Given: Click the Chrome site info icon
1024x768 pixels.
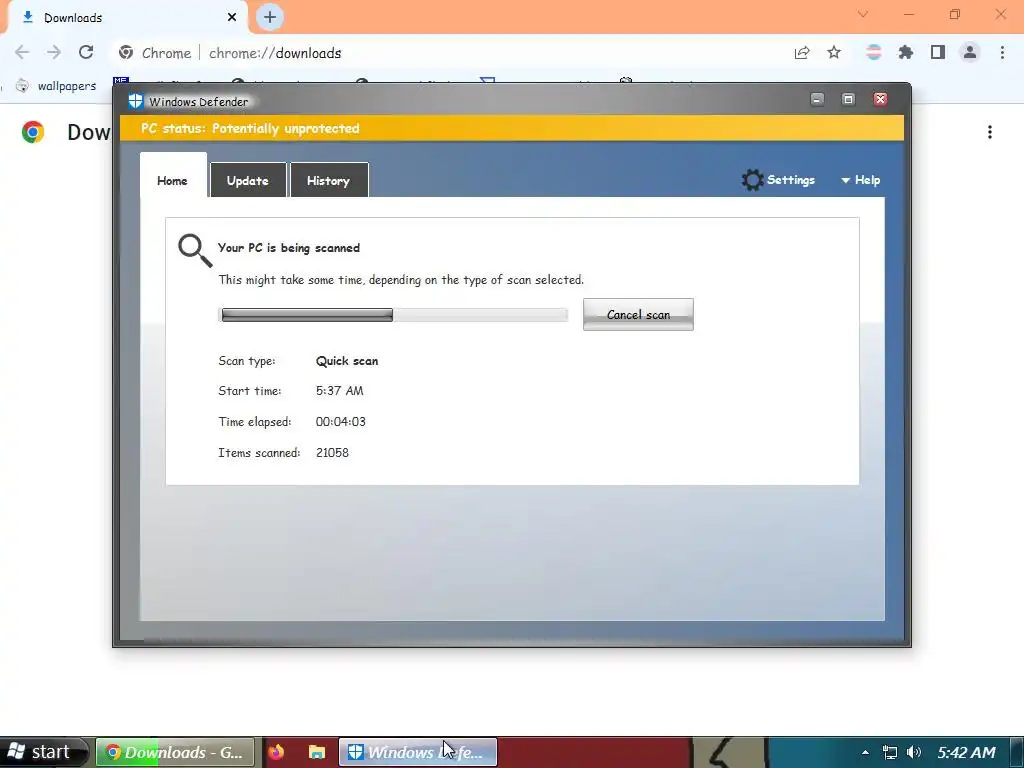Looking at the screenshot, I should [126, 53].
